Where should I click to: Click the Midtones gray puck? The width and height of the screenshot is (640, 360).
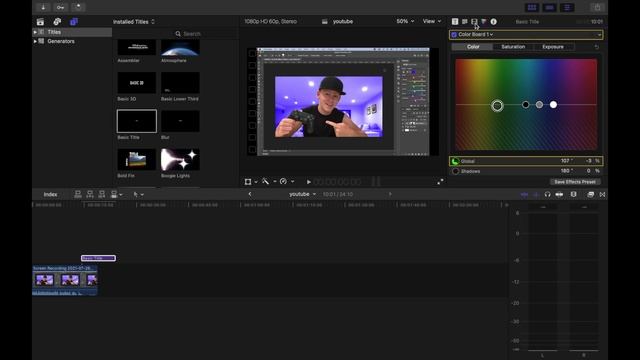click(x=539, y=105)
